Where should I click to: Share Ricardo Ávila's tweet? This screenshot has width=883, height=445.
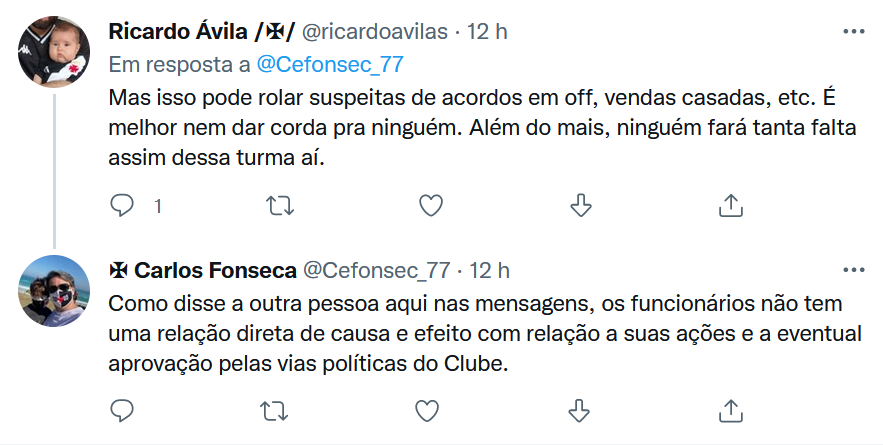pyautogui.click(x=731, y=206)
